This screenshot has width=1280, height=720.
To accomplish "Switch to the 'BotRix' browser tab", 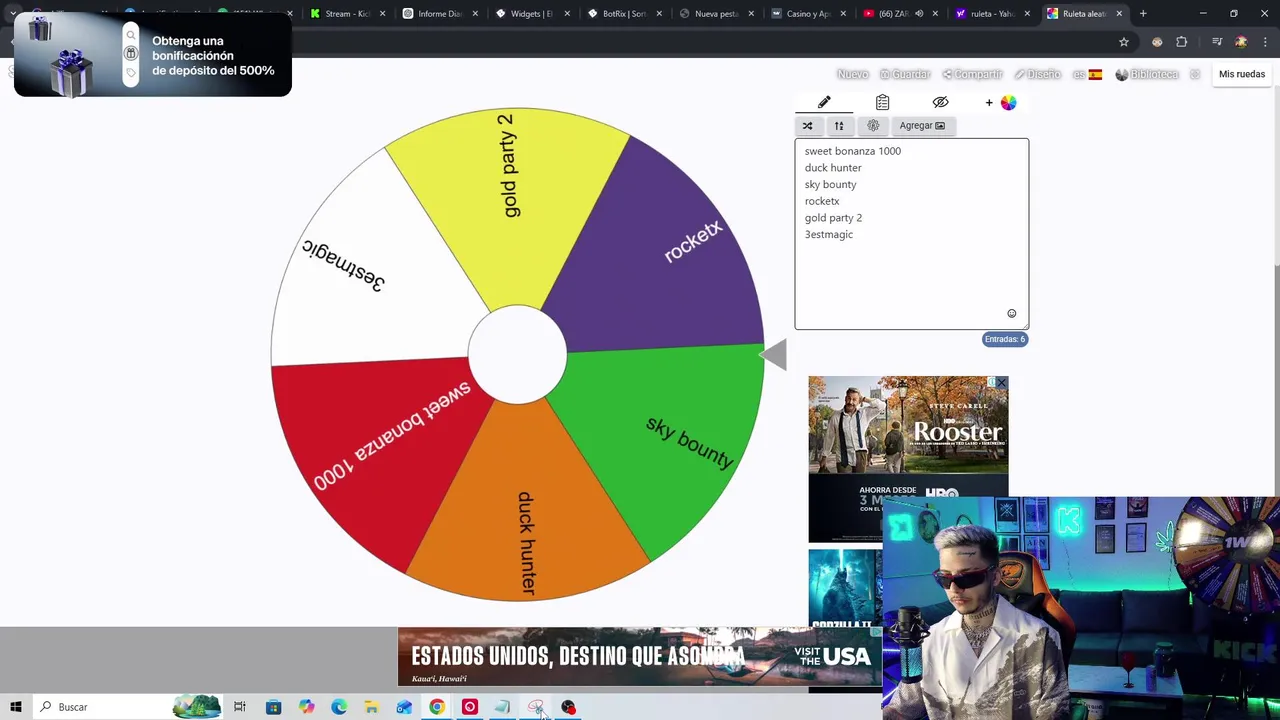I will click(622, 14).
